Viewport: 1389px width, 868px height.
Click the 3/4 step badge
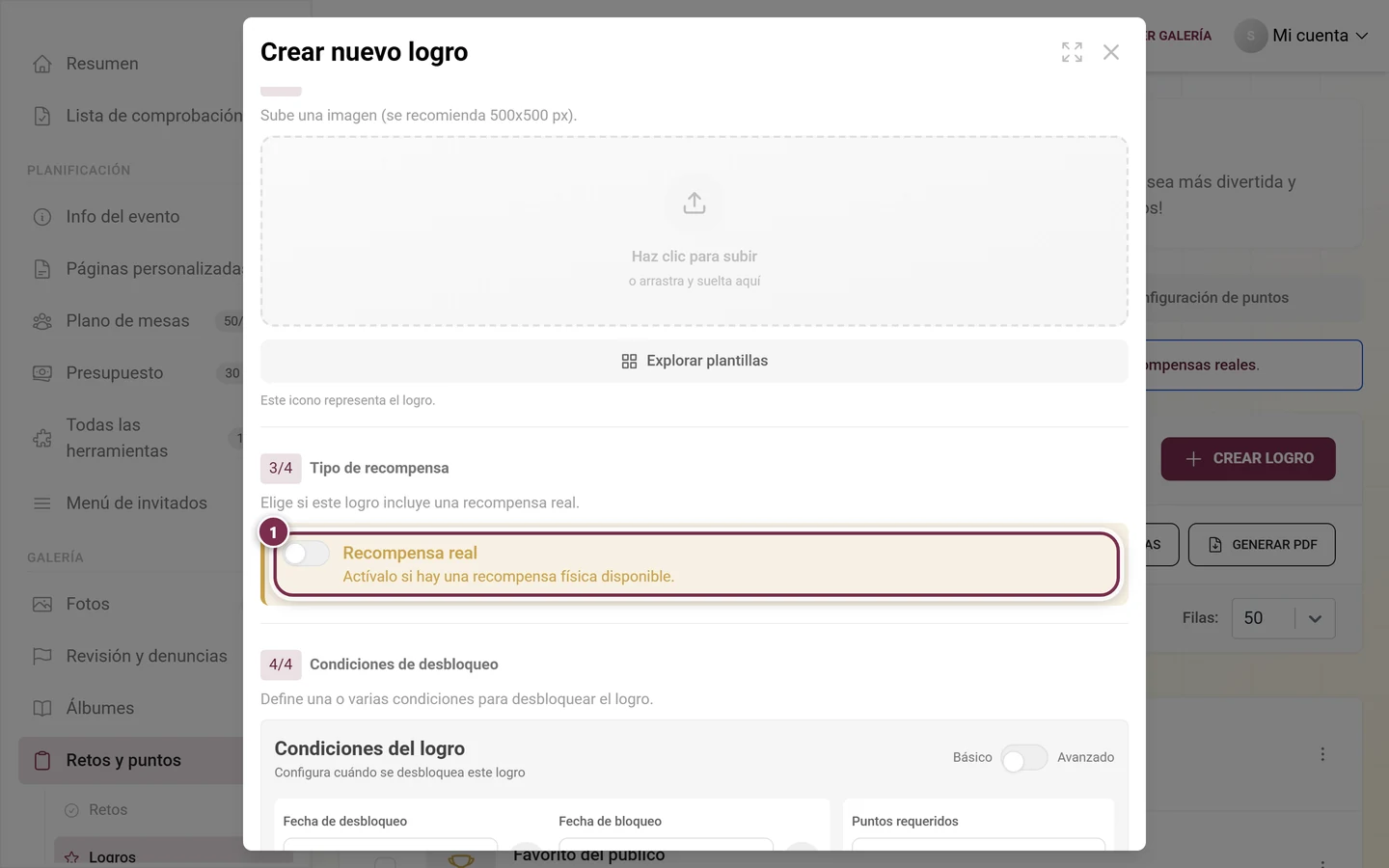(x=281, y=468)
